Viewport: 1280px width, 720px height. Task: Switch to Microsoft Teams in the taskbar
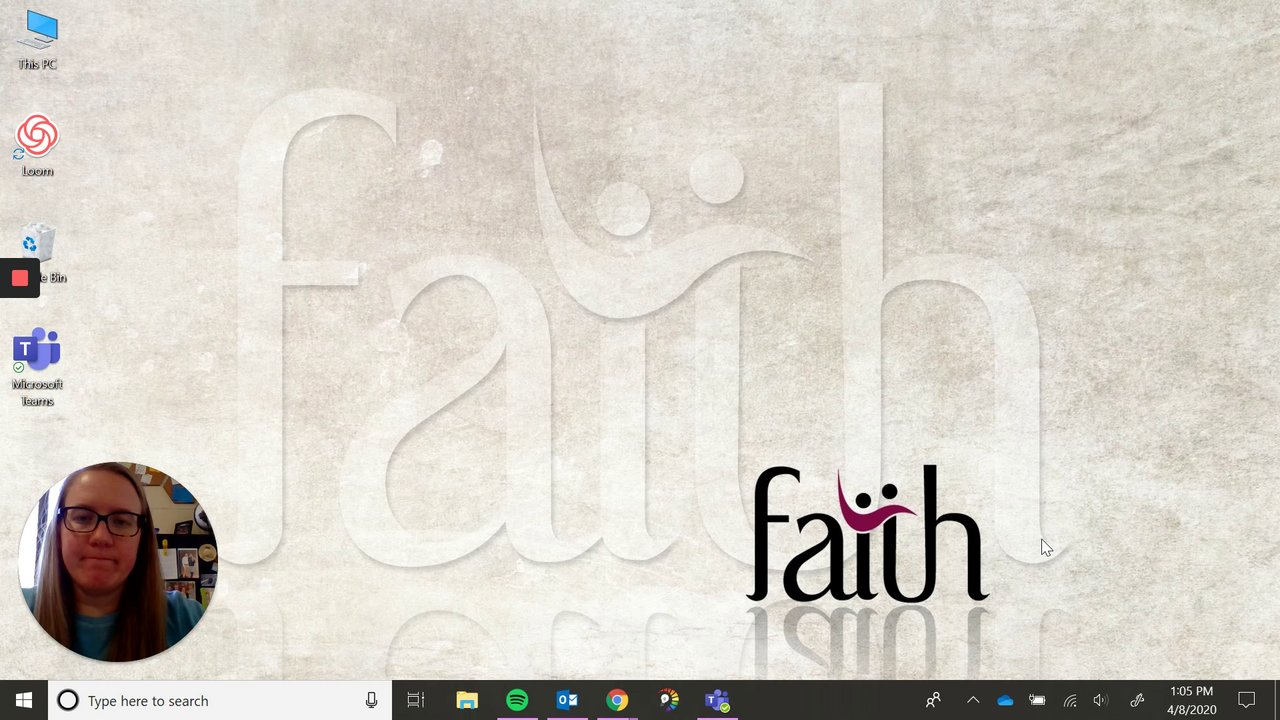tap(718, 701)
